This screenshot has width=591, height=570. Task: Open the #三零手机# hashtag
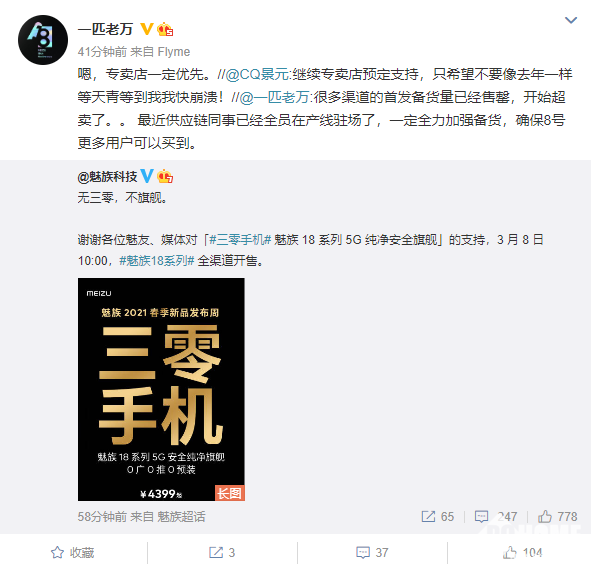pos(240,240)
